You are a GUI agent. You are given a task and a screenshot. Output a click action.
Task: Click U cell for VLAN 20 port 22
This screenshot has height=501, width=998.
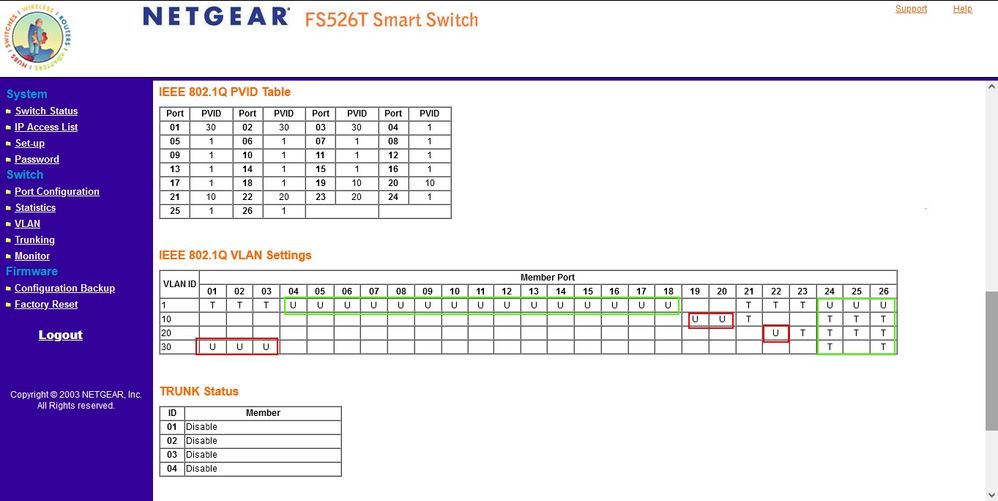click(776, 333)
